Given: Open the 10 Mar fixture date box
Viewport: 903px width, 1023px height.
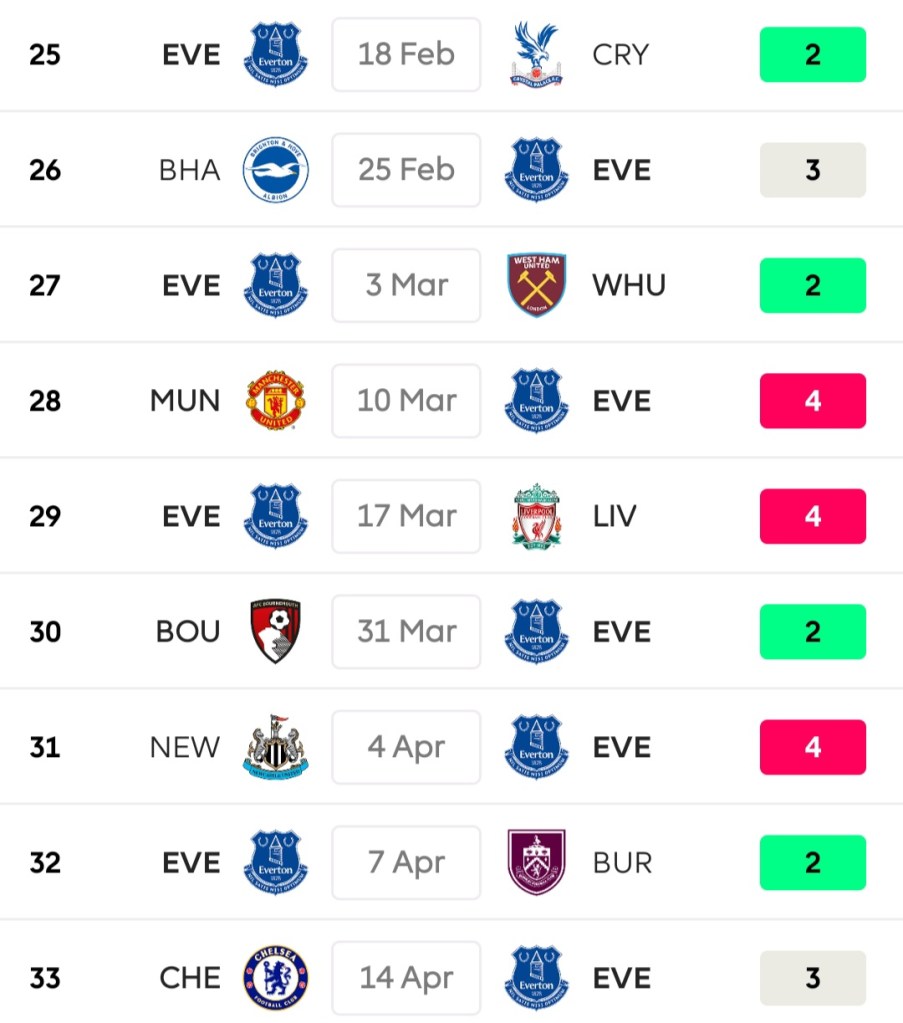Looking at the screenshot, I should pyautogui.click(x=406, y=401).
